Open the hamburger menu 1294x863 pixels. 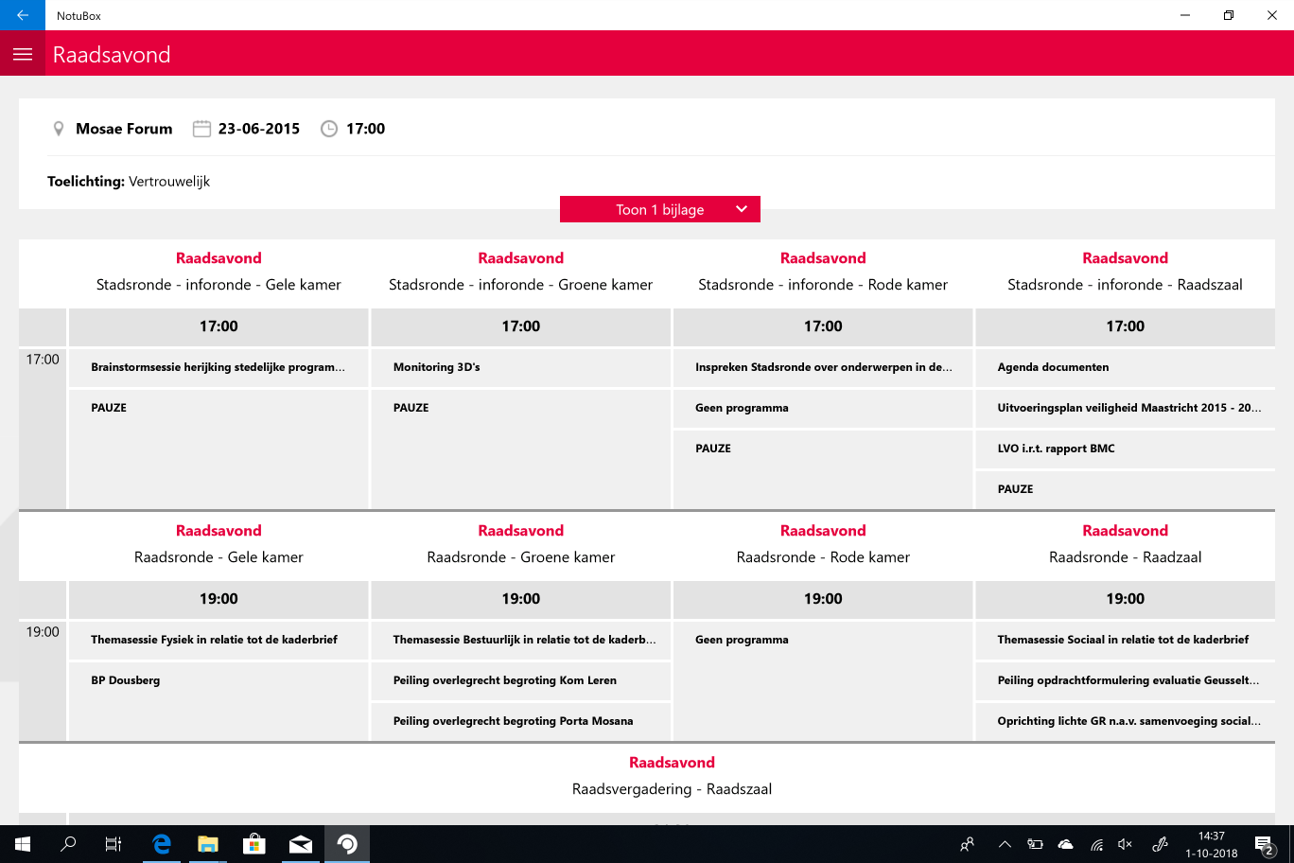coord(22,54)
